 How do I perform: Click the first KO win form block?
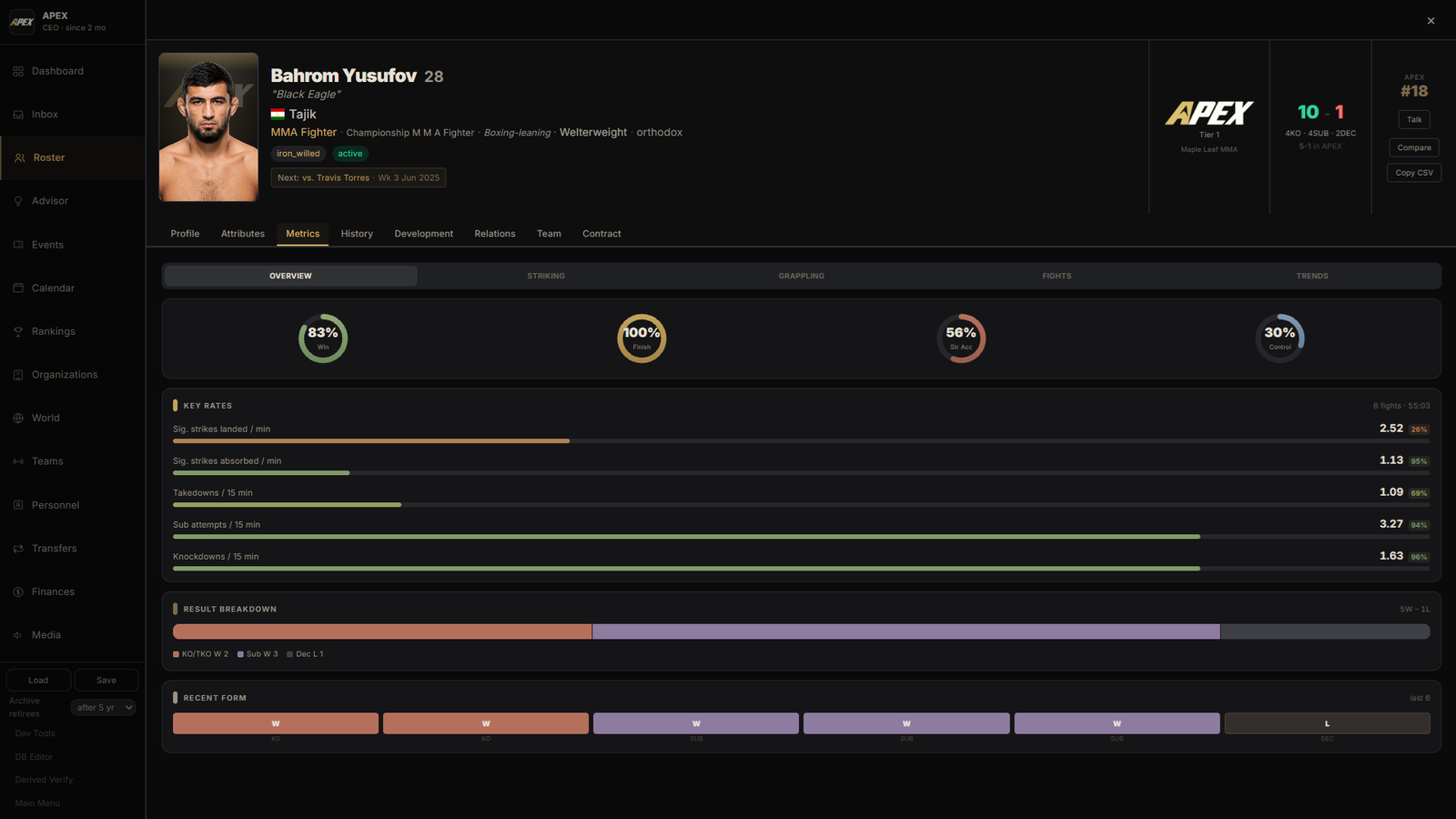click(x=276, y=723)
